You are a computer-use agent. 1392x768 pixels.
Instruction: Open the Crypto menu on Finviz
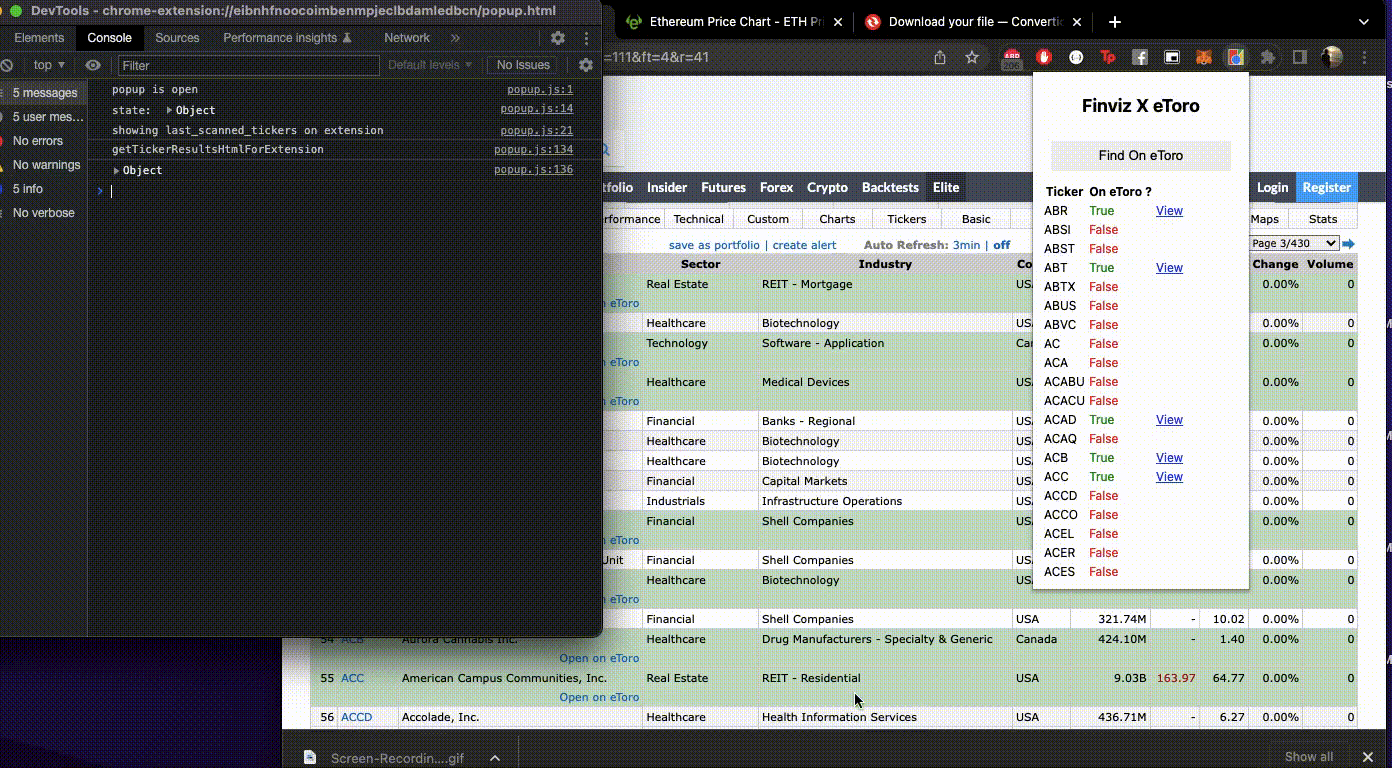tap(827, 187)
